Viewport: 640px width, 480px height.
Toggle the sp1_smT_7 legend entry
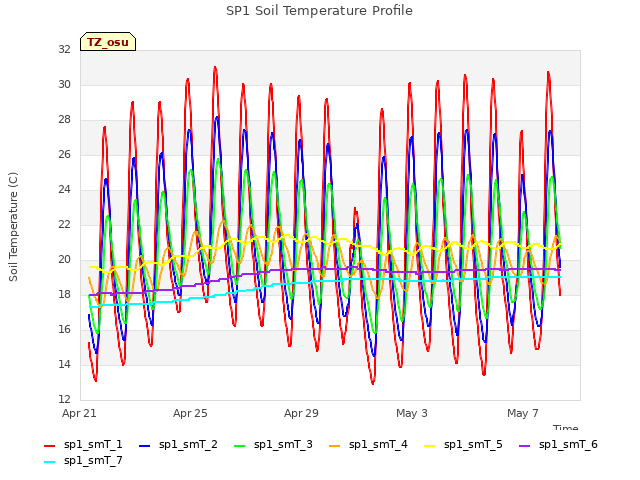pos(83,461)
